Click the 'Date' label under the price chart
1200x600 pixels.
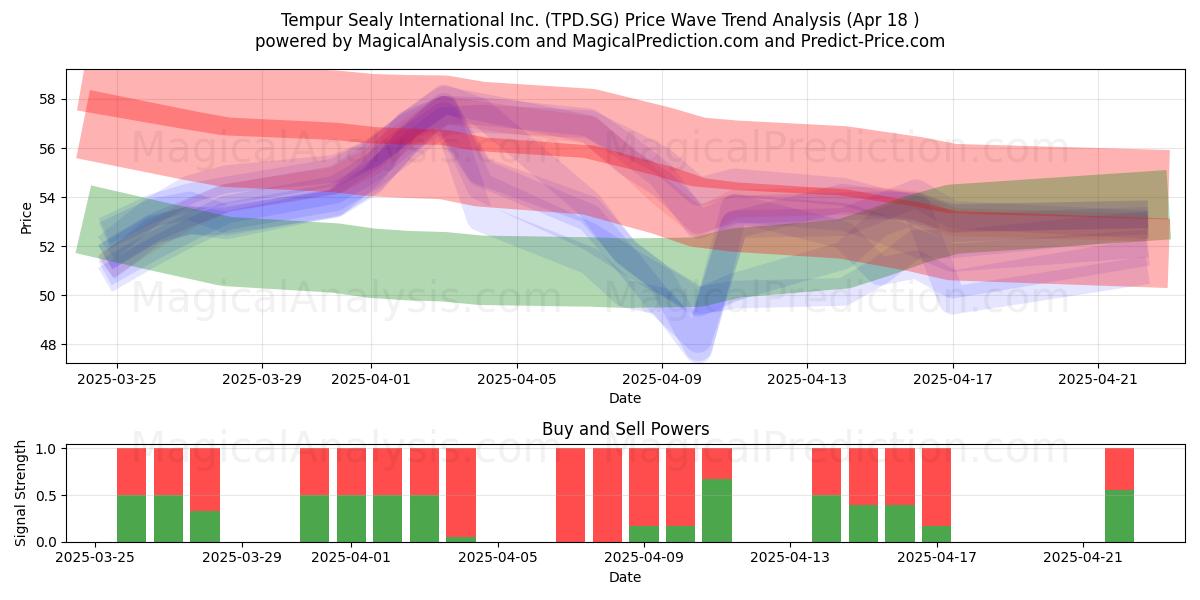625,398
